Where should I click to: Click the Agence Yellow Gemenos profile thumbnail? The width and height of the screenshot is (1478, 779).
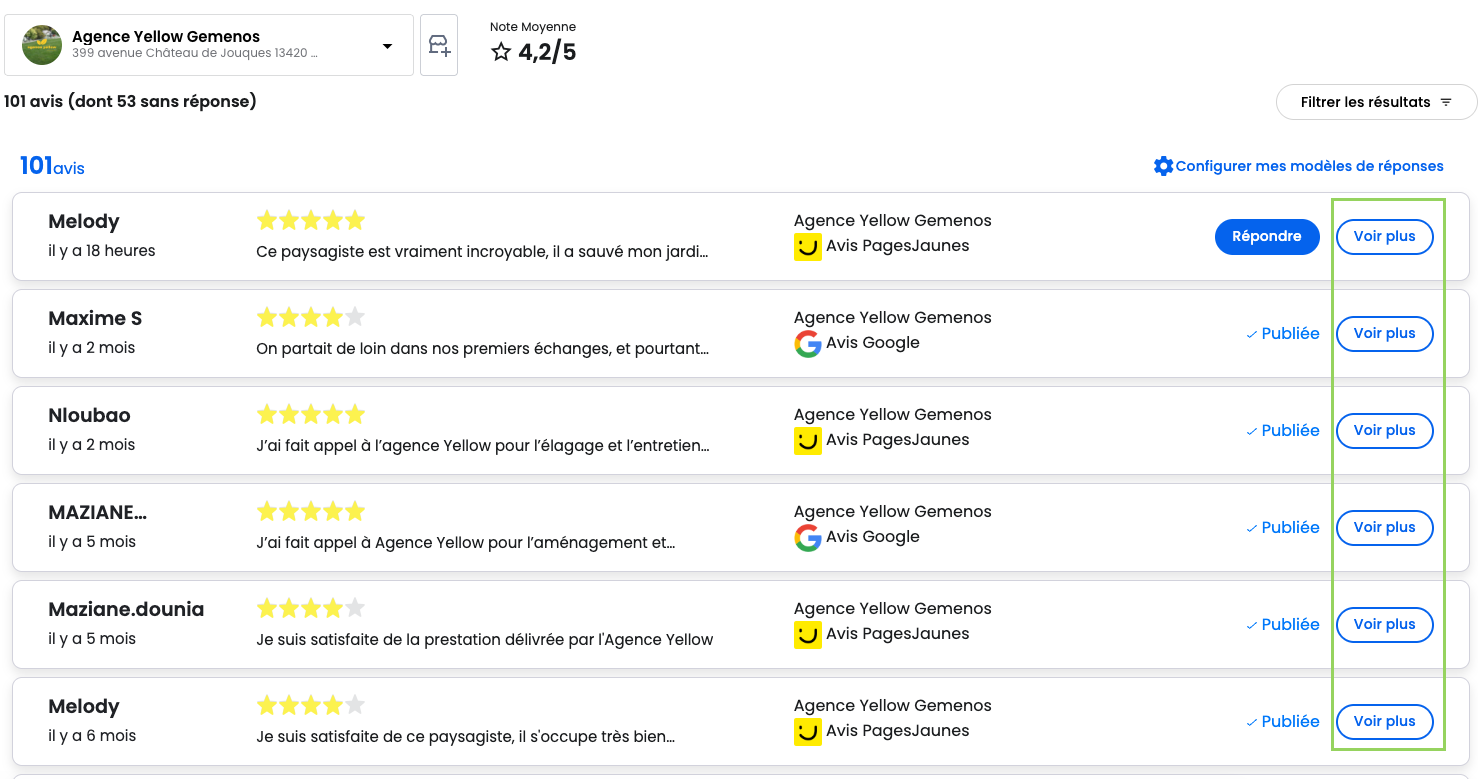coord(42,45)
